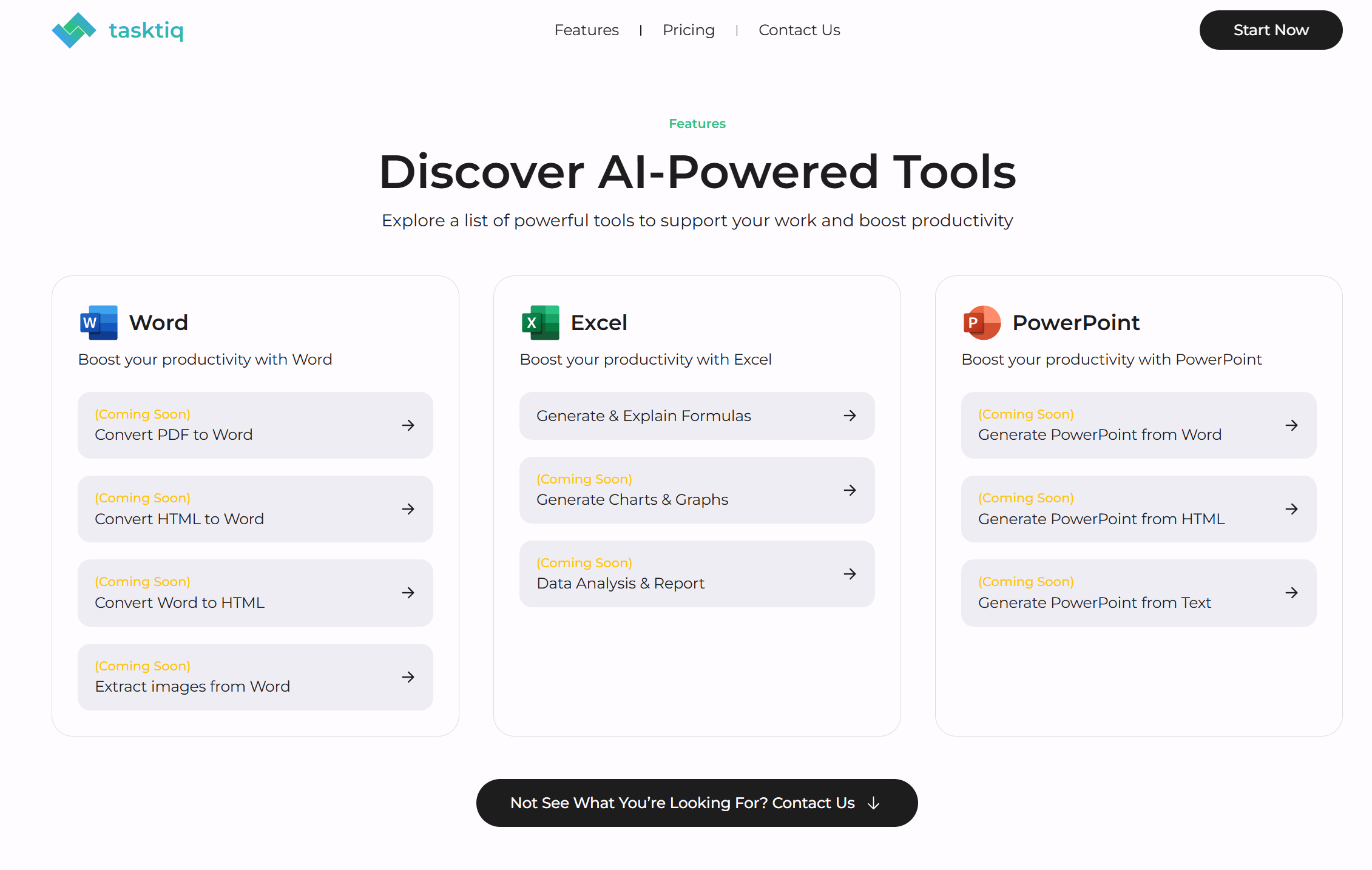Click arrow beside Generate PowerPoint from Text
The height and width of the screenshot is (870, 1372).
pyautogui.click(x=1291, y=593)
